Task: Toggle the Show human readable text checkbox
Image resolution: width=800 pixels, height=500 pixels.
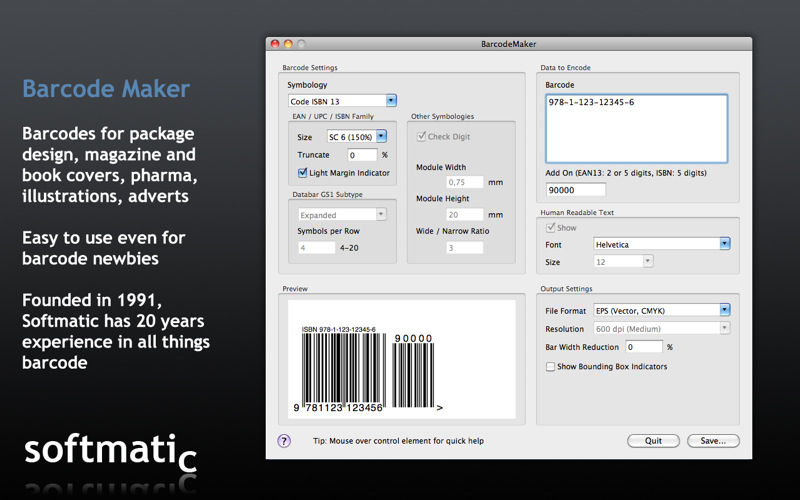Action: 551,228
